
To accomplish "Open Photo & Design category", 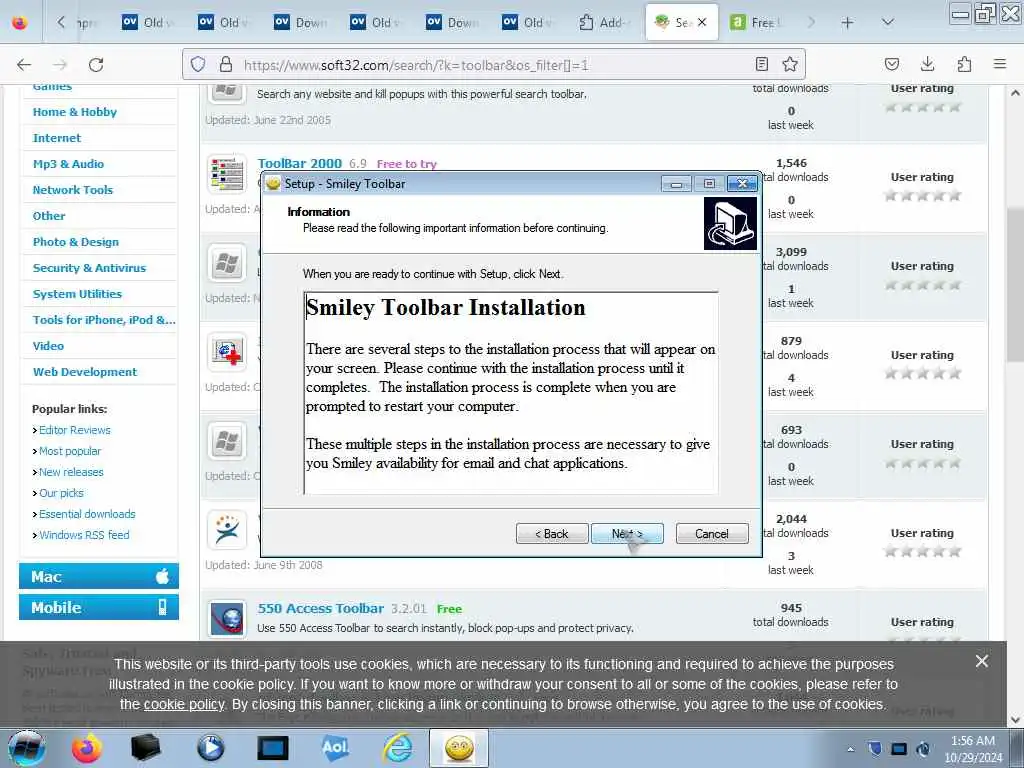I will click(76, 242).
